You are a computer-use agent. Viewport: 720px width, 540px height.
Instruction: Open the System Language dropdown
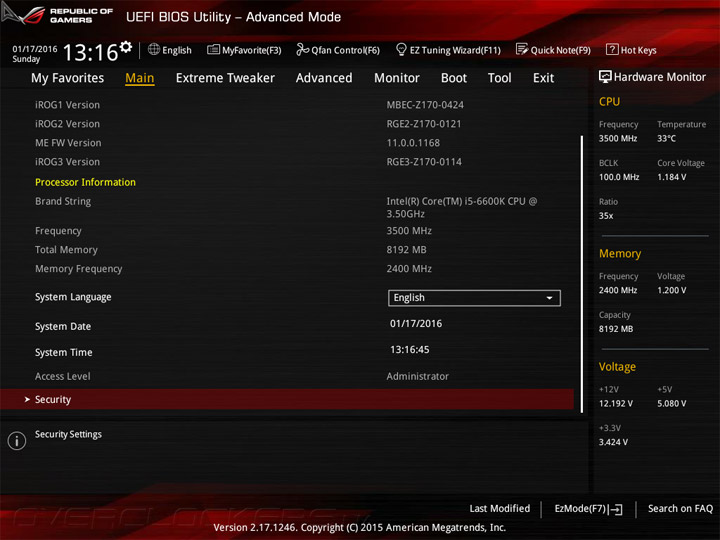pos(474,298)
